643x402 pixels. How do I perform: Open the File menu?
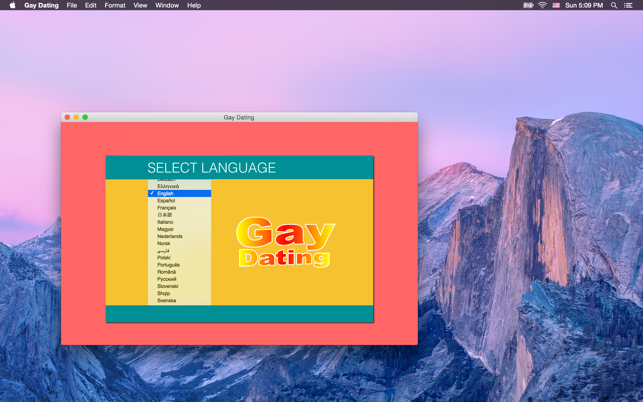coord(72,5)
